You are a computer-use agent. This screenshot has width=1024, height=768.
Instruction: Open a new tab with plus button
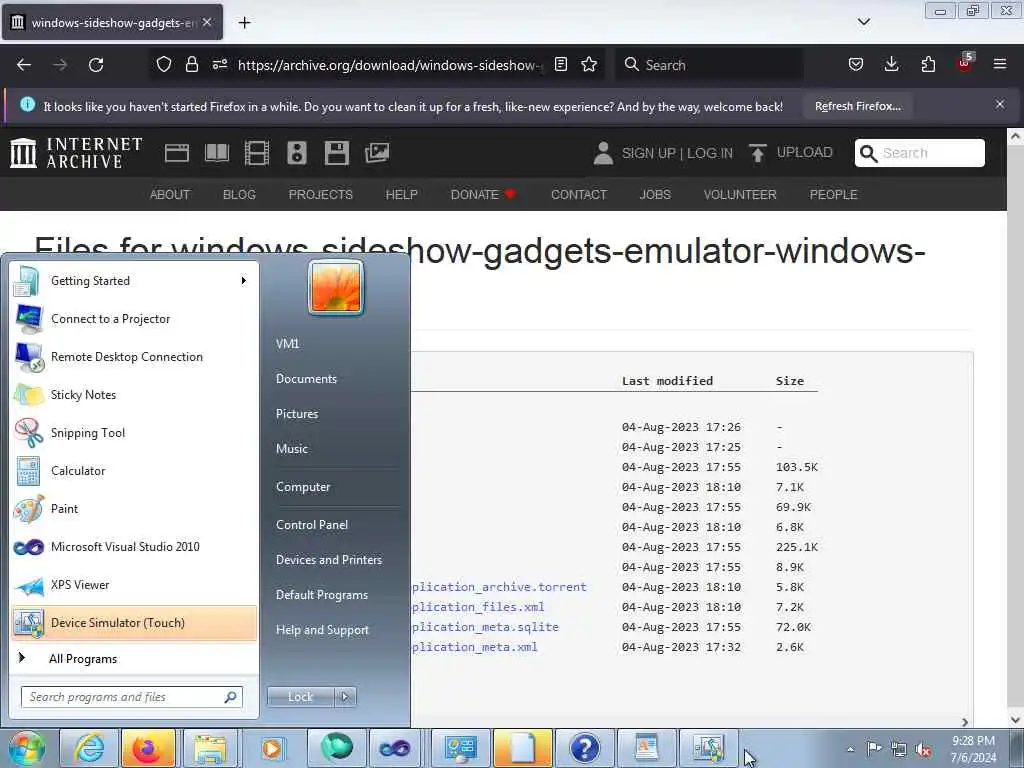[244, 23]
